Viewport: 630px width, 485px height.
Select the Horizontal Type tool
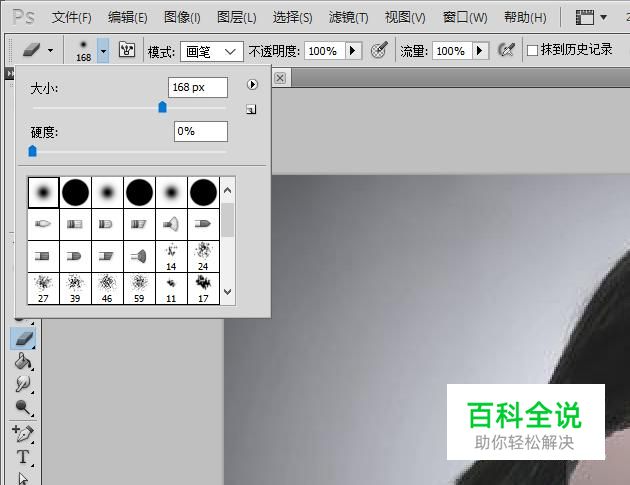point(22,457)
